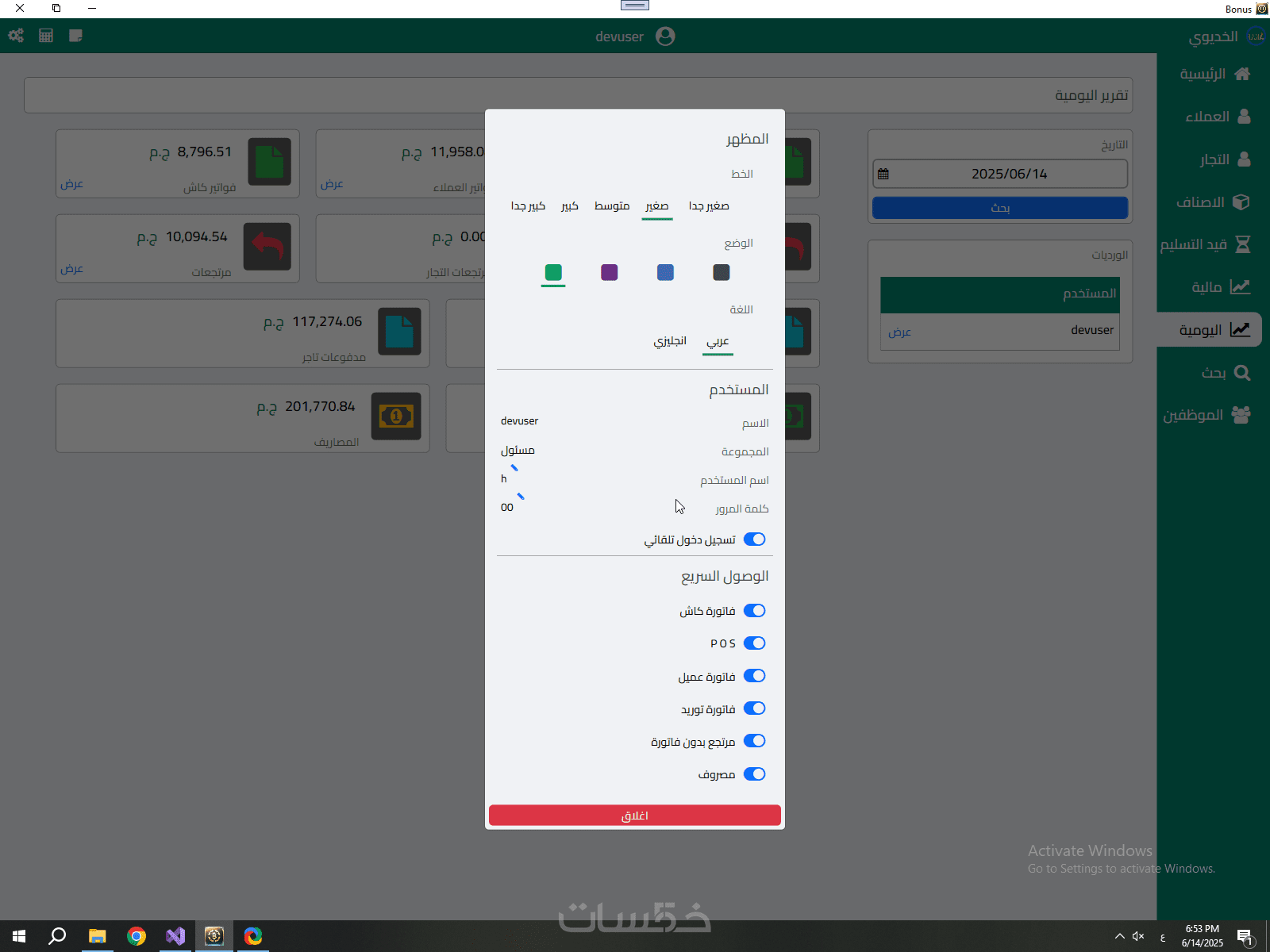Open Windows Start menu
Viewport: 1270px width, 952px height.
click(x=19, y=936)
